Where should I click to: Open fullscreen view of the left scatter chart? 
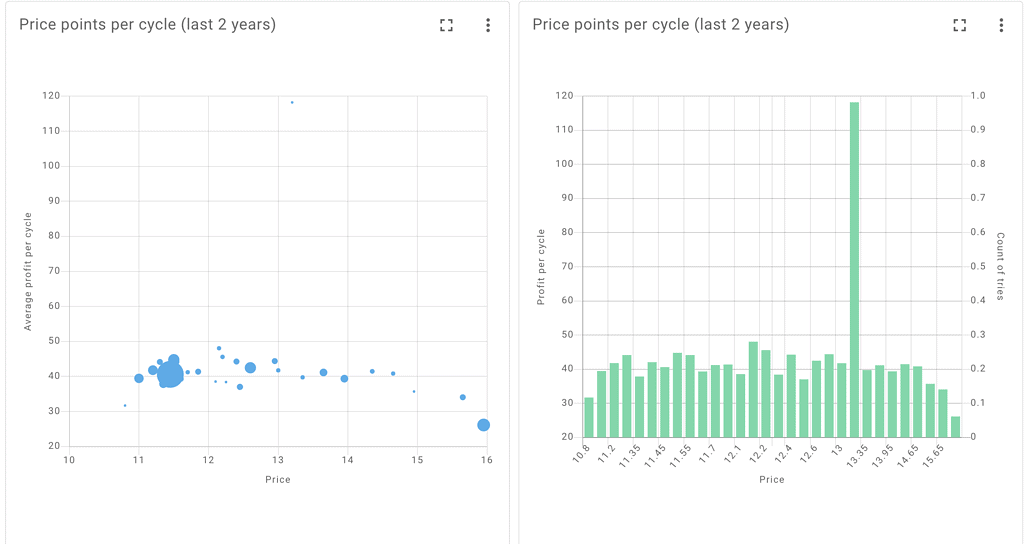pos(446,25)
